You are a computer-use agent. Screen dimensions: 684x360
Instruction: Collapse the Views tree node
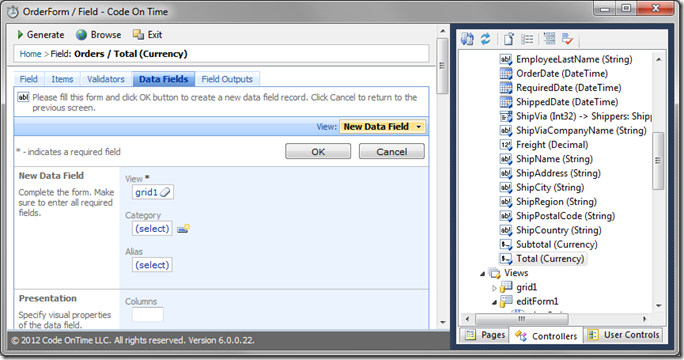[x=482, y=274]
